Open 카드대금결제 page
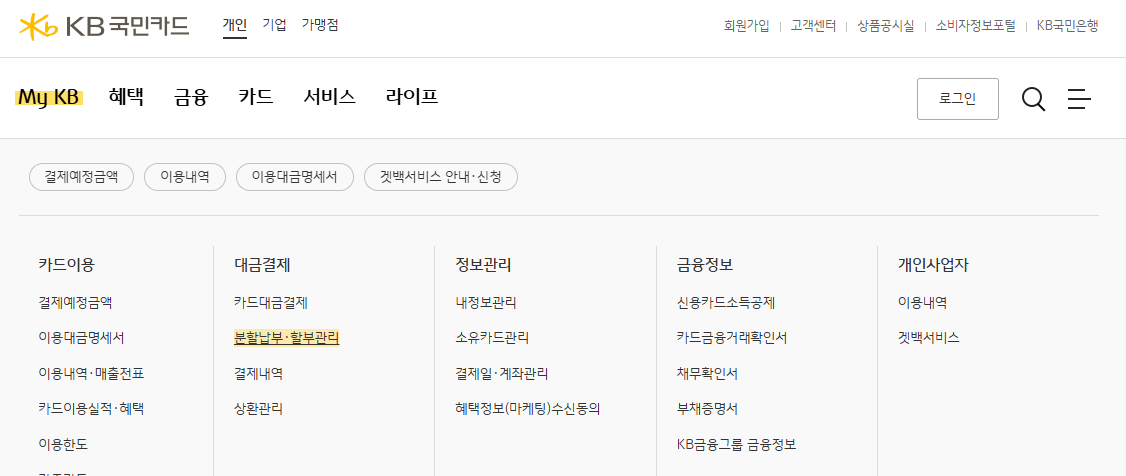The height and width of the screenshot is (476, 1126). pyautogui.click(x=270, y=302)
